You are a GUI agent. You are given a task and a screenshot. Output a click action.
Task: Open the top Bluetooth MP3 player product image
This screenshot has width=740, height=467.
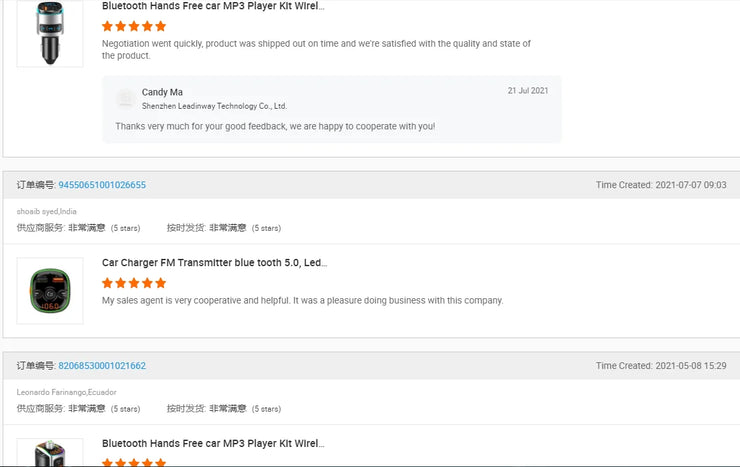[50, 35]
